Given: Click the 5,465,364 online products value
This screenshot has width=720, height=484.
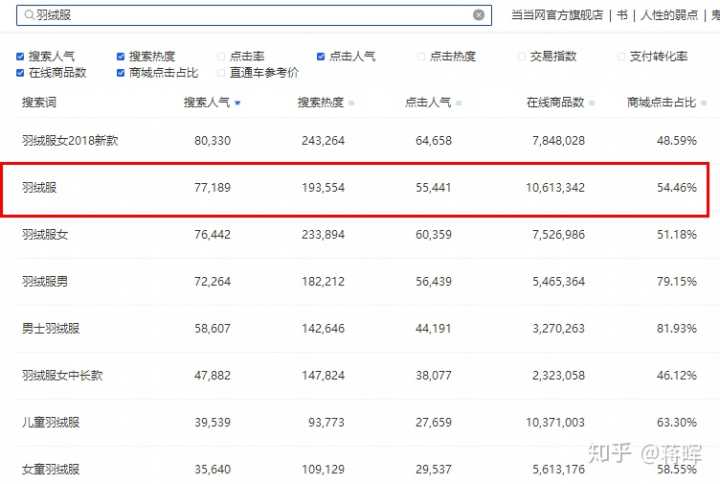Looking at the screenshot, I should 558,281.
